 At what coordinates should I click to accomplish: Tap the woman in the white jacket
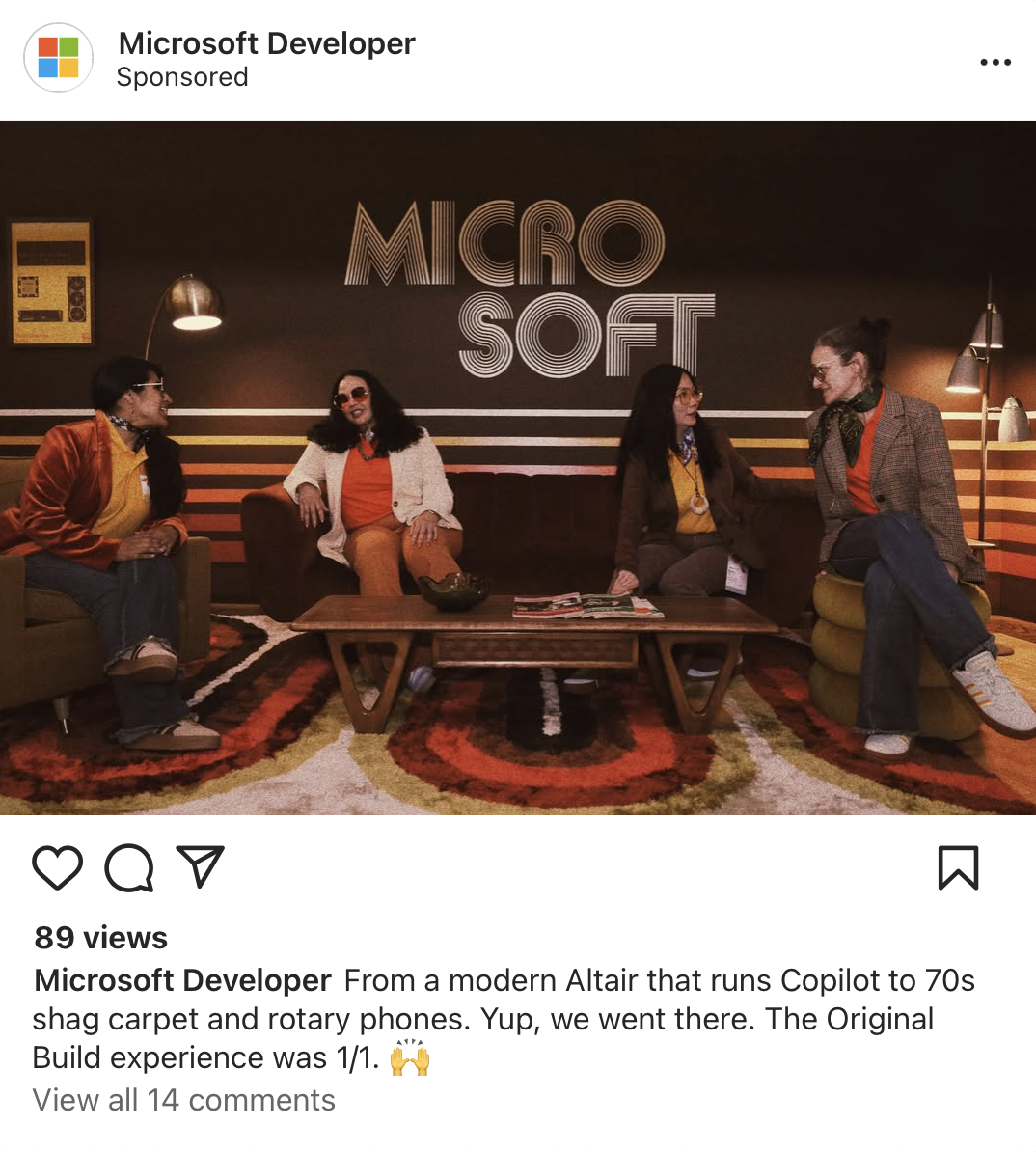371,485
